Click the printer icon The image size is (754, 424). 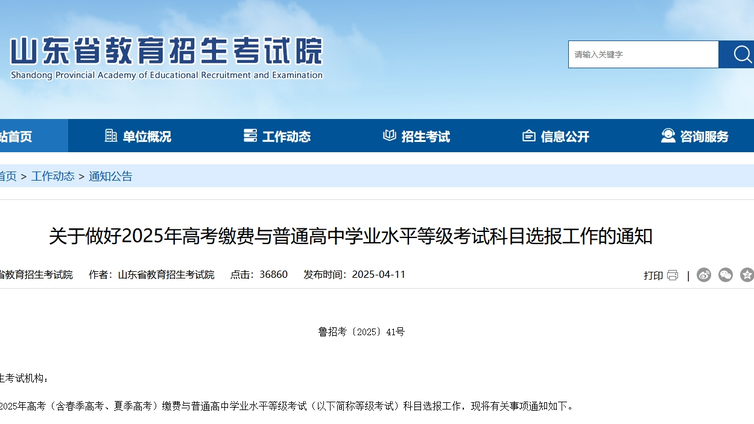(673, 275)
